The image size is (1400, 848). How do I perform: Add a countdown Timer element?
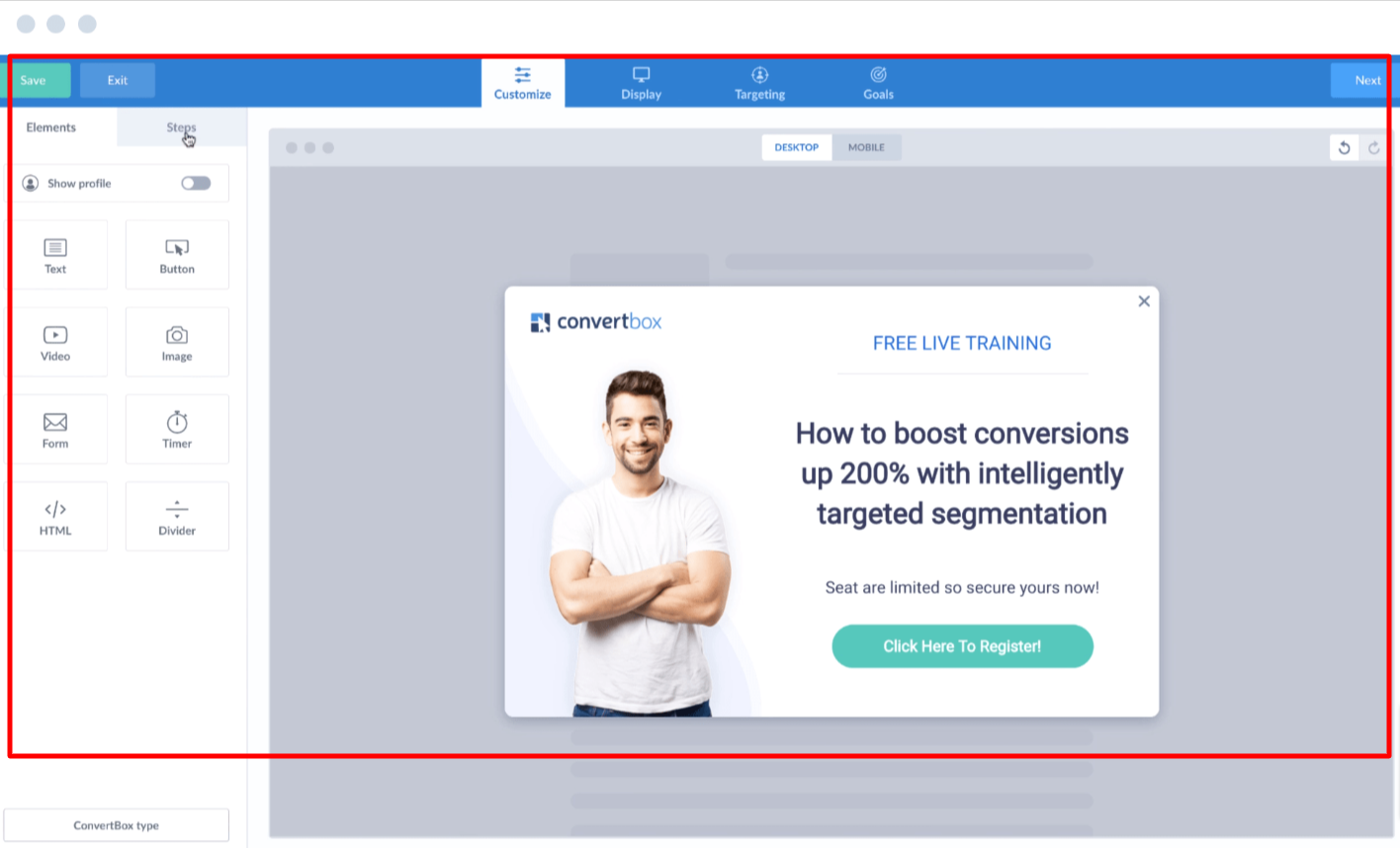(177, 429)
